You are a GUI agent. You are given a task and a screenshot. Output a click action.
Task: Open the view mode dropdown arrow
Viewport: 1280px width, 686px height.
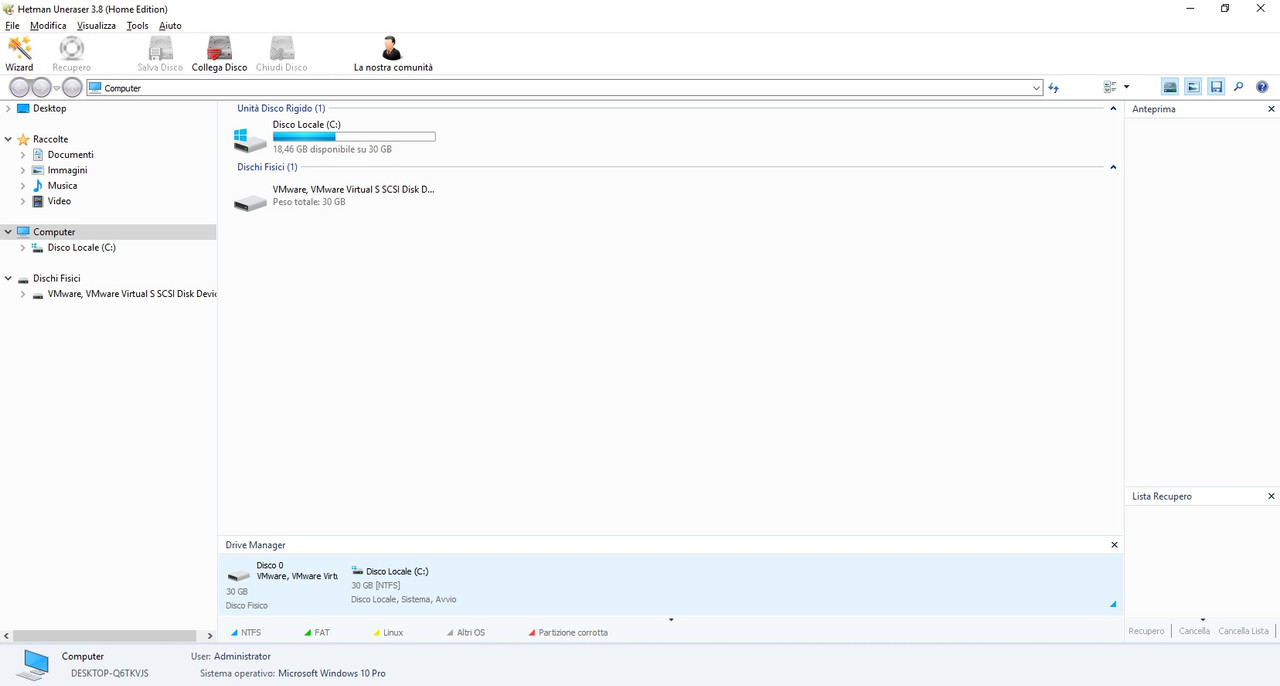point(1127,88)
